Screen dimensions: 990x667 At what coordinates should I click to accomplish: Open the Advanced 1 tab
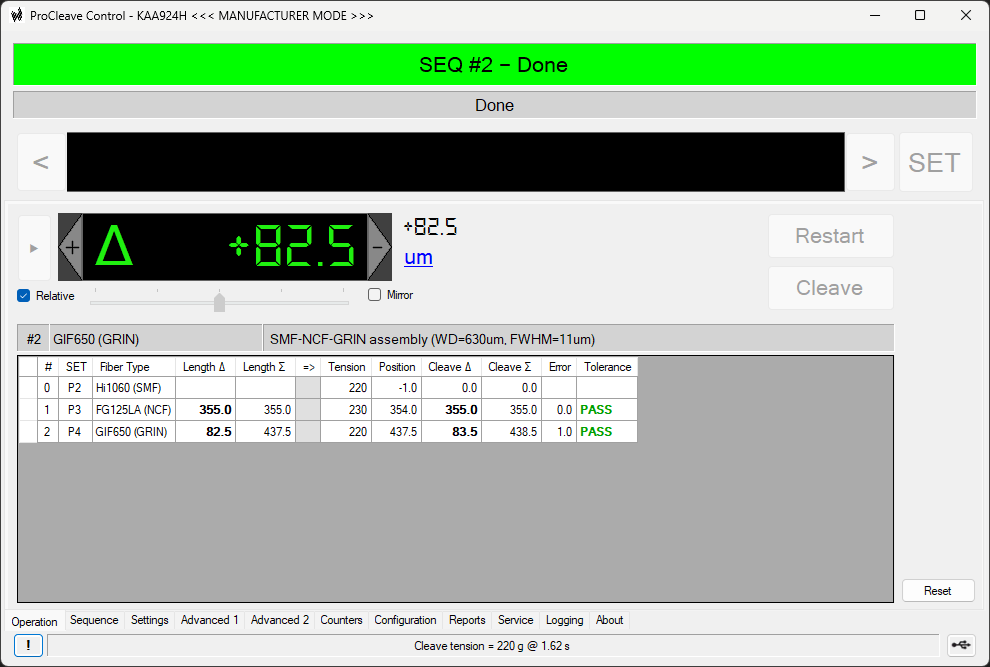coord(209,620)
